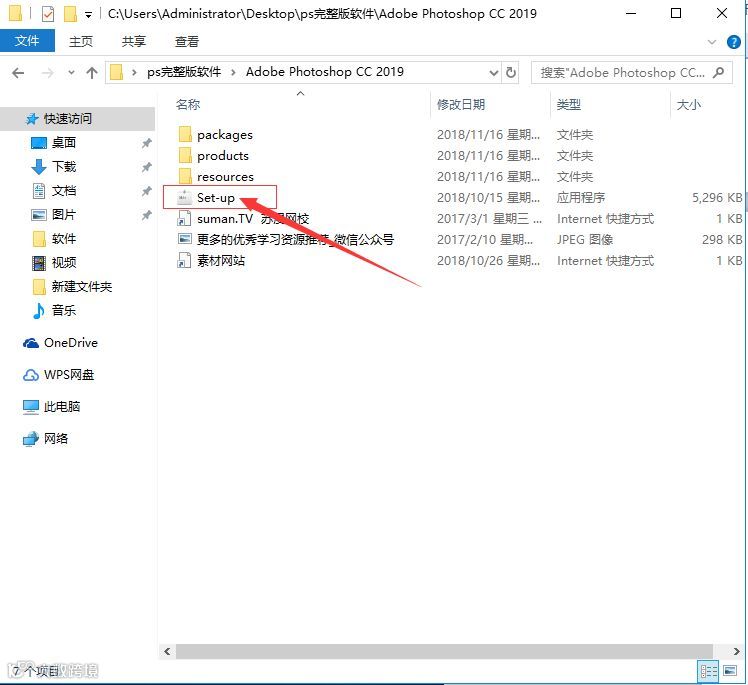Click the Set-up application icon
The width and height of the screenshot is (748, 685).
point(185,198)
